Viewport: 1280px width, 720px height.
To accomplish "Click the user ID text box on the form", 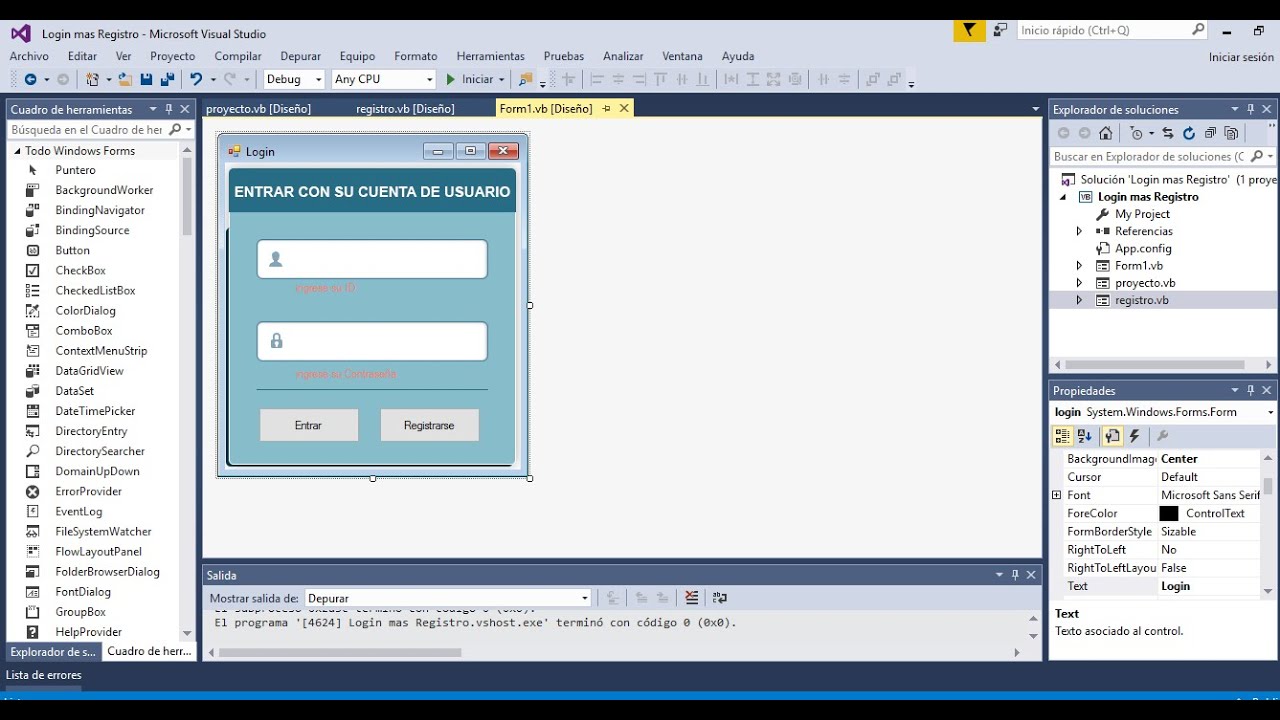I will pyautogui.click(x=372, y=259).
